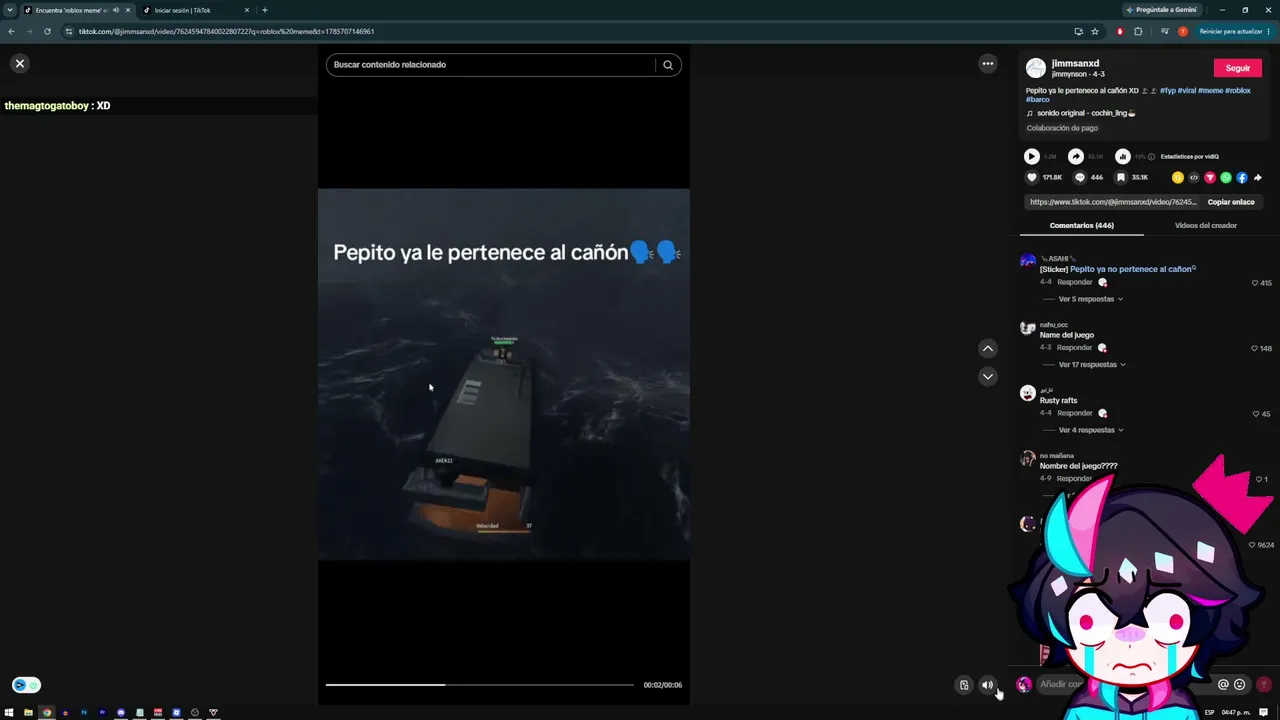This screenshot has height=720, width=1280.
Task: Click the vidIQ bar chart statistics icon
Action: coord(1123,156)
